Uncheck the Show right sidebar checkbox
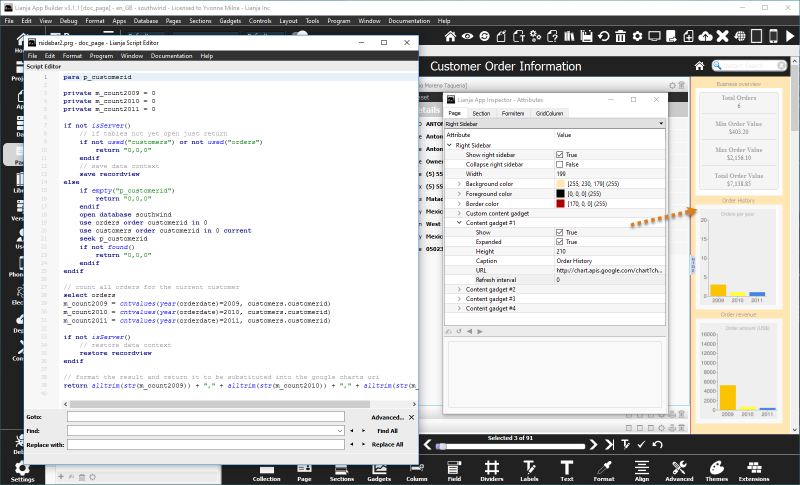 coord(560,155)
